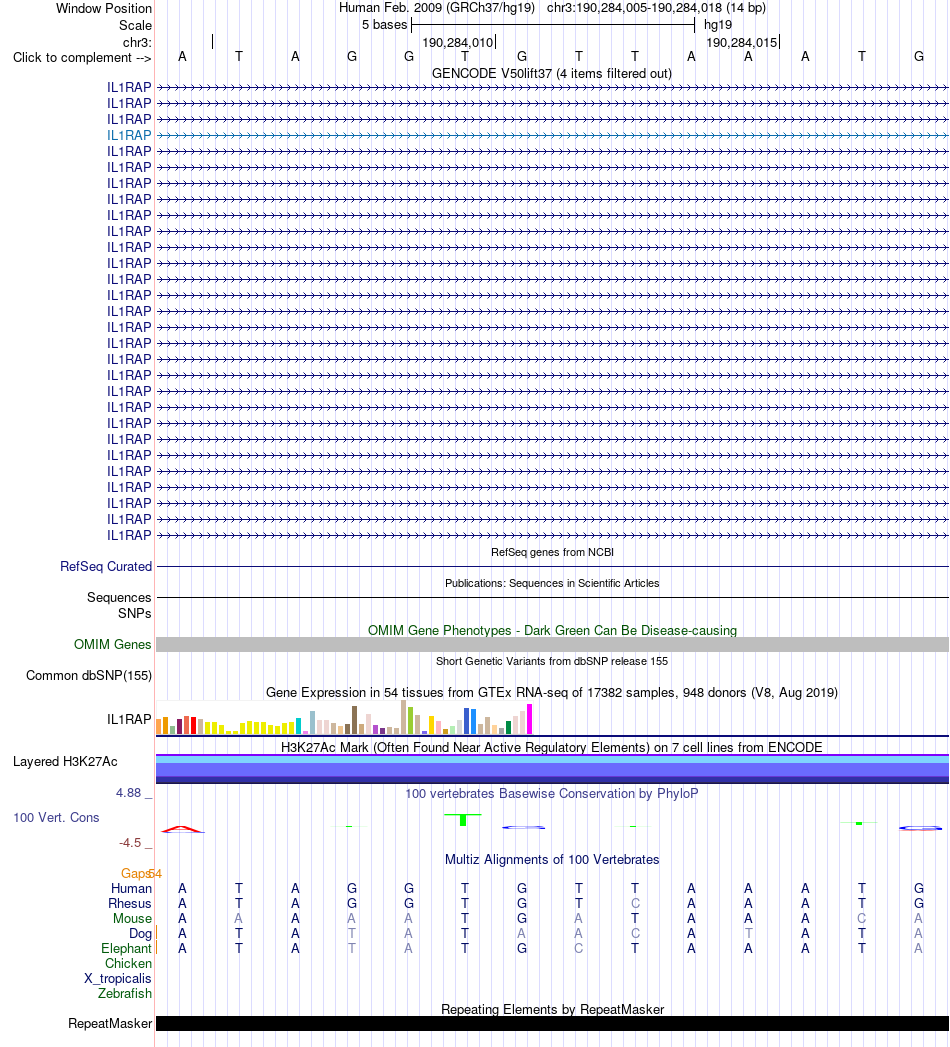
Task: Click the Human alignment row label
Action: coord(132,888)
